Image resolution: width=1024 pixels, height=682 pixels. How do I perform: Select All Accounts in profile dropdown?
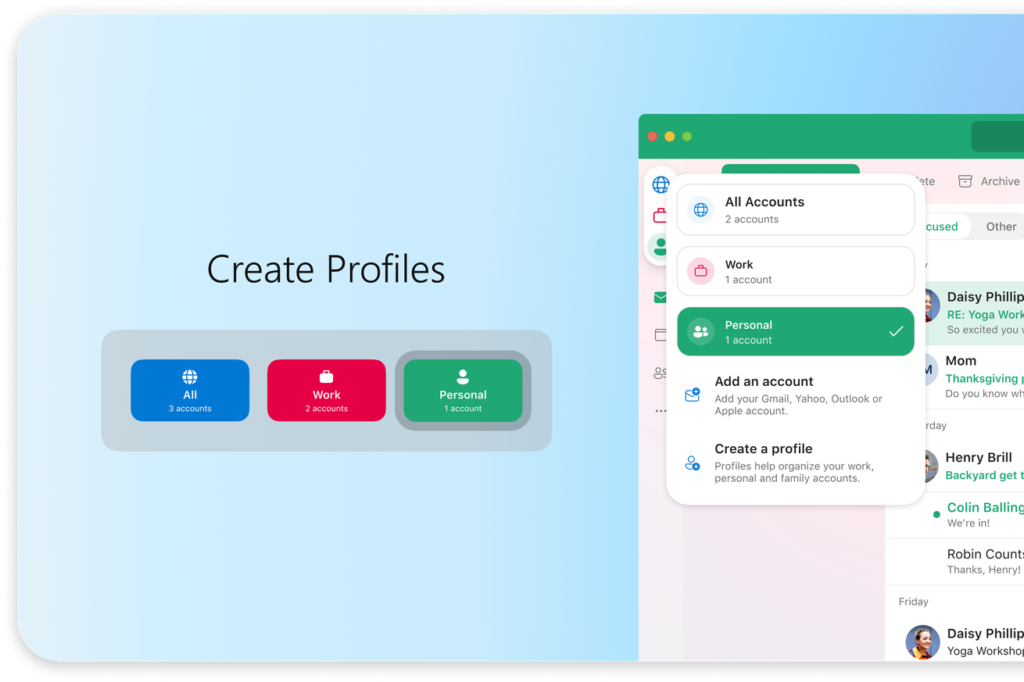(795, 210)
